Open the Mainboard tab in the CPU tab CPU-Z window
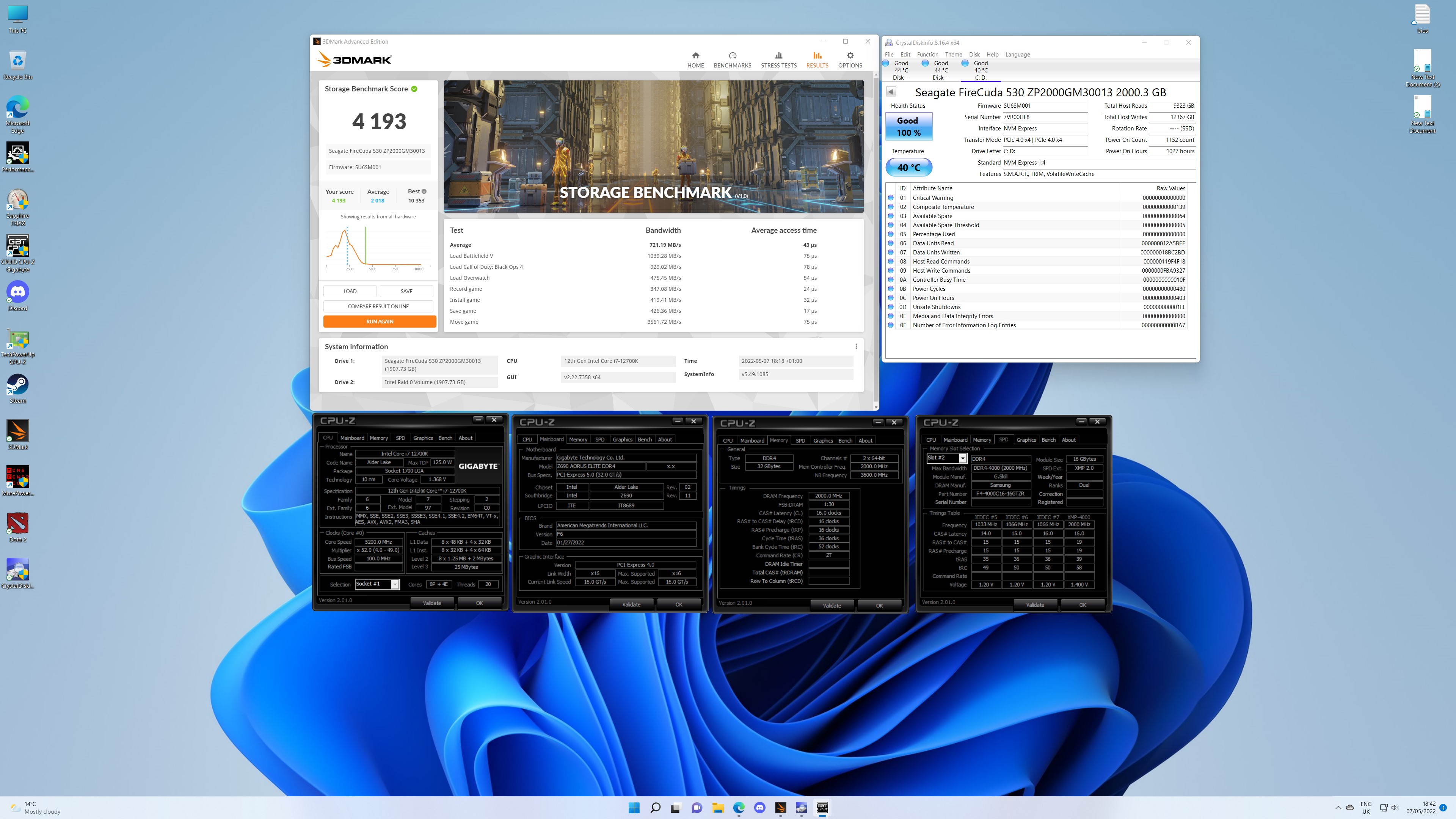The height and width of the screenshot is (819, 1456). click(x=352, y=438)
